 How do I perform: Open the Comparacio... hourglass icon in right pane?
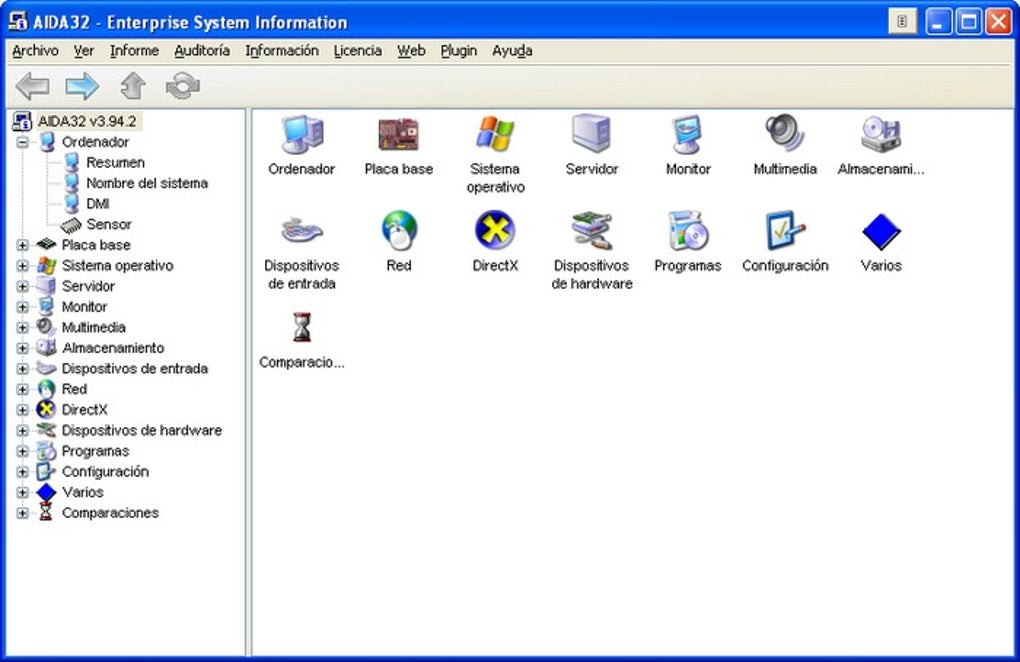click(301, 327)
